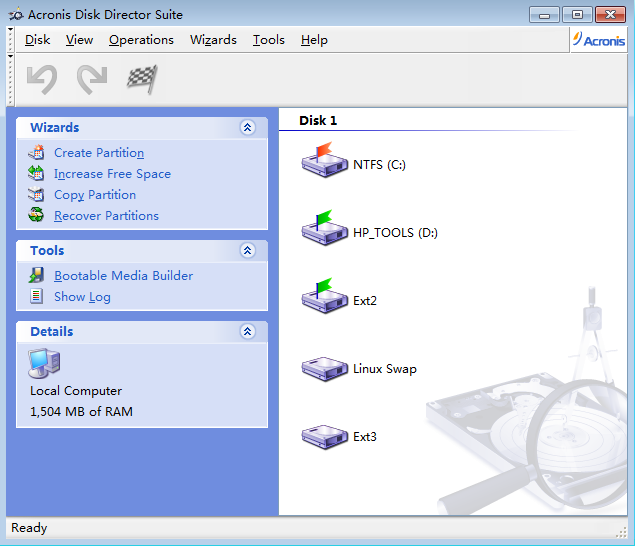Start the Increase Free Space link
This screenshot has height=546, width=635.
112,174
